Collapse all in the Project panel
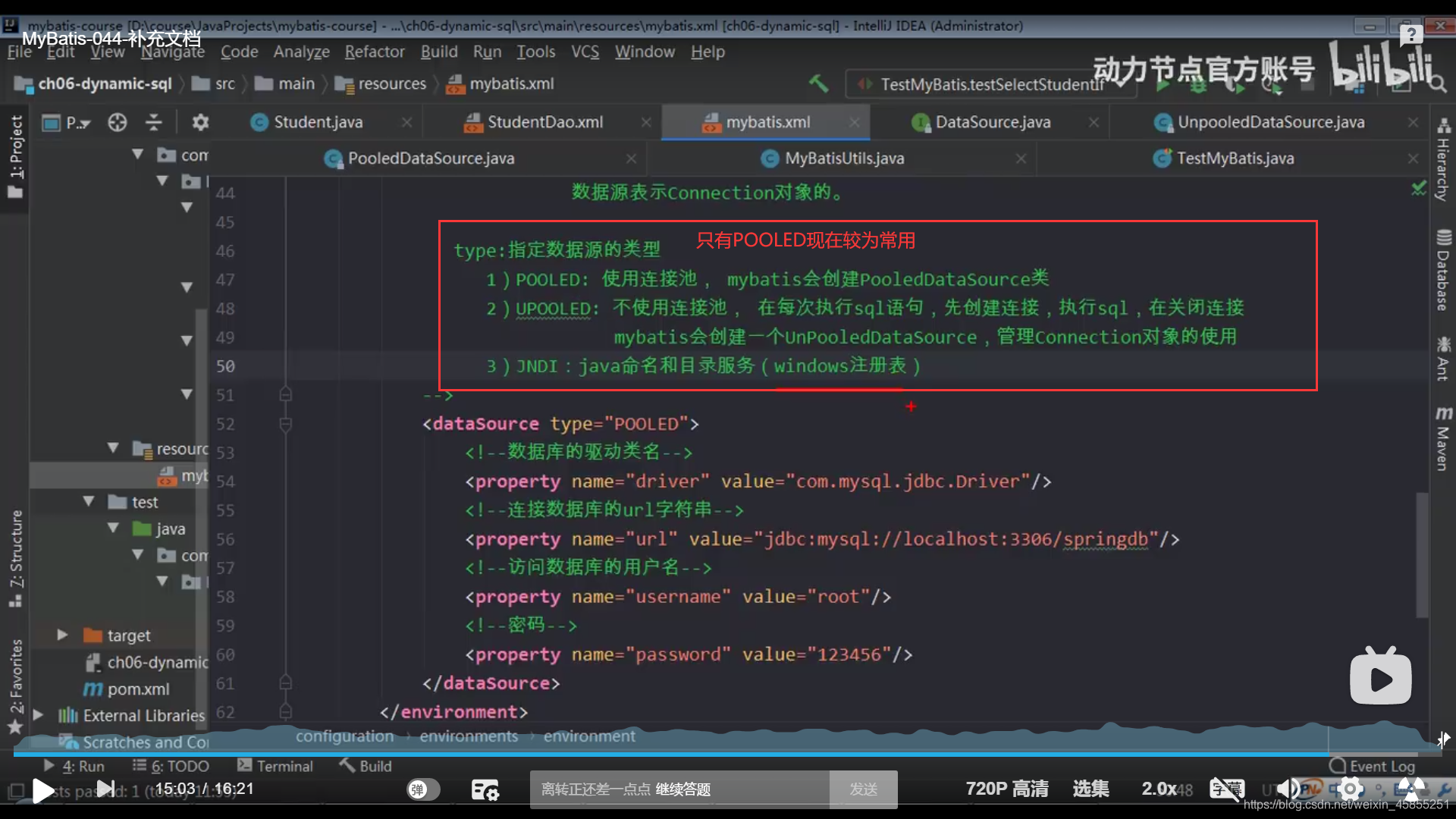 [154, 122]
